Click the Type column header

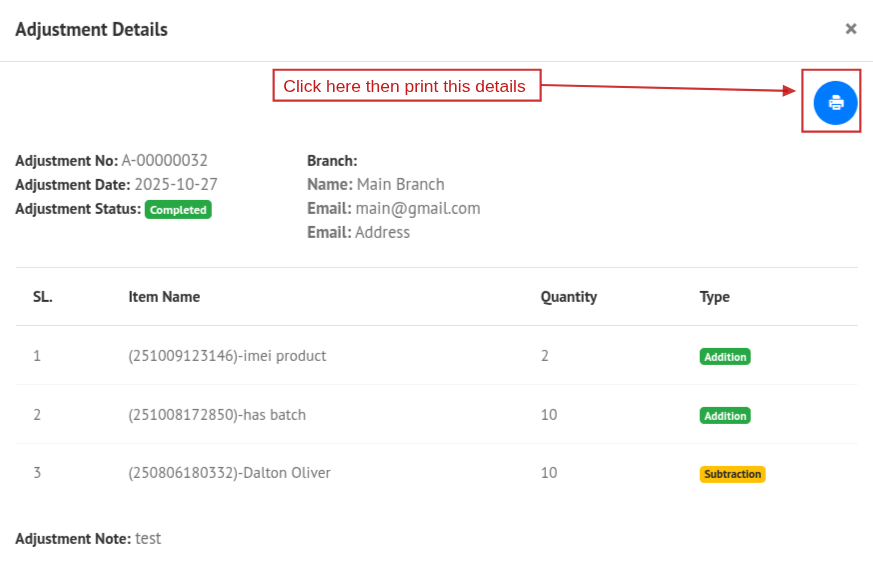point(714,297)
